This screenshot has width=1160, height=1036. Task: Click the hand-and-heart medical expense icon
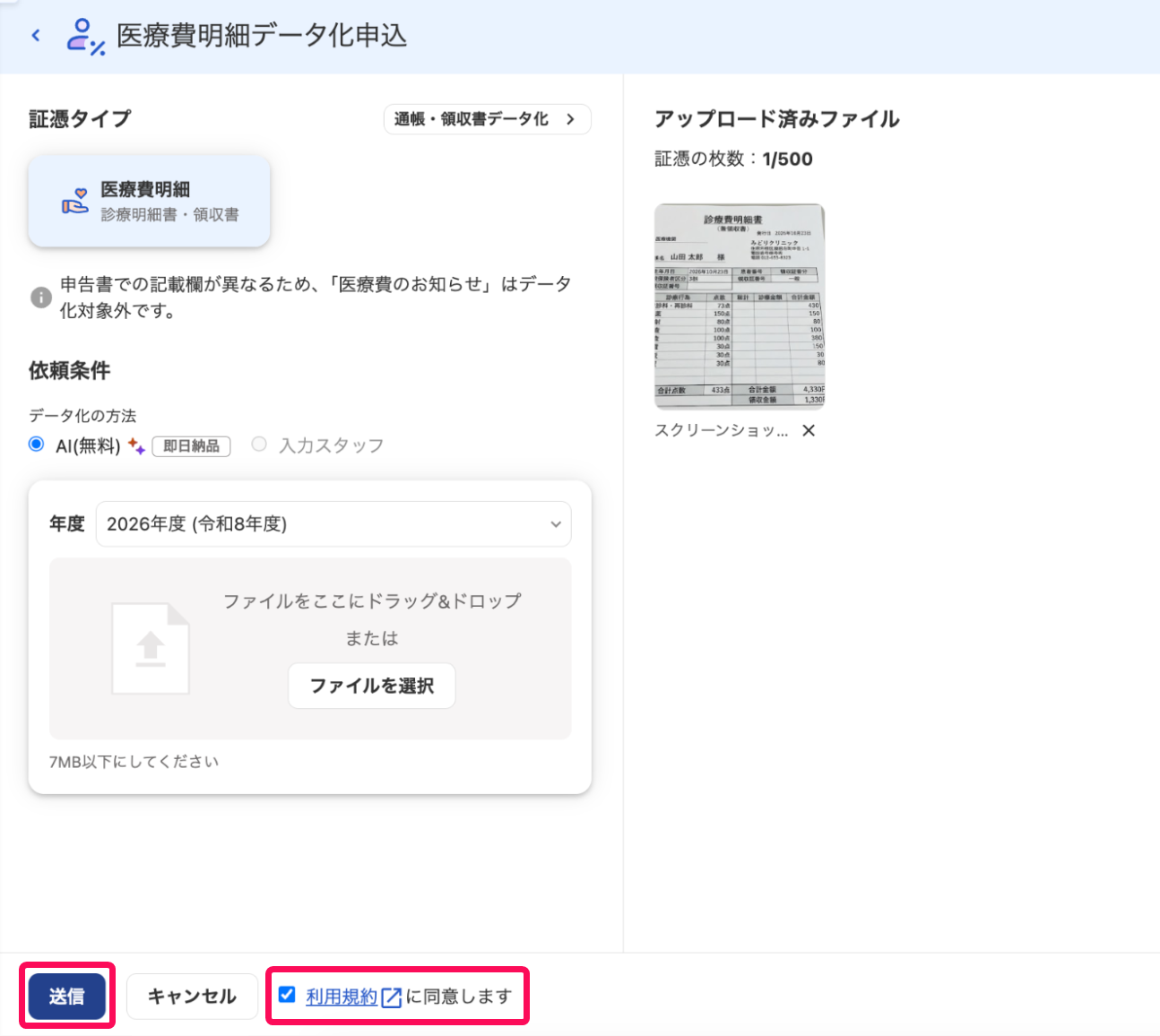(75, 201)
